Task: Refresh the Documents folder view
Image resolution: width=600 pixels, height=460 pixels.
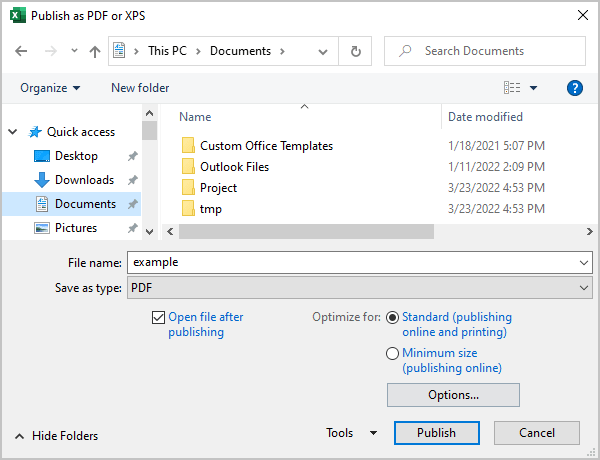Action: point(355,51)
